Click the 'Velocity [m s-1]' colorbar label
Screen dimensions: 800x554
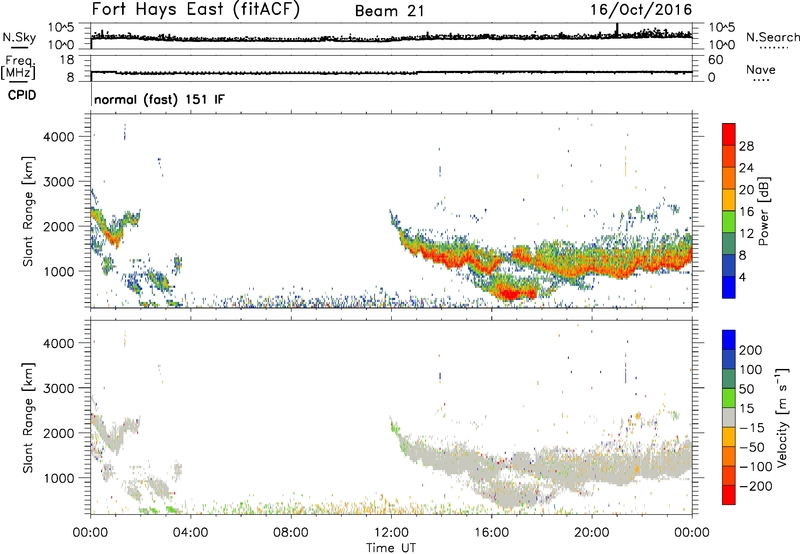[x=782, y=417]
